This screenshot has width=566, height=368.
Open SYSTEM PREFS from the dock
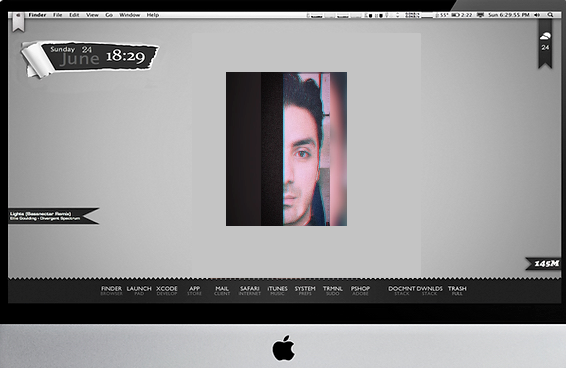(x=305, y=290)
